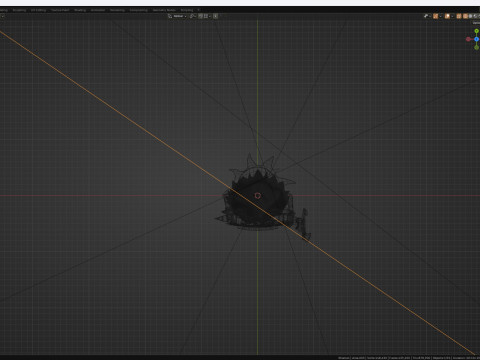
Task: Expand the gizmo options dropdown arrow
Action: coord(441,16)
